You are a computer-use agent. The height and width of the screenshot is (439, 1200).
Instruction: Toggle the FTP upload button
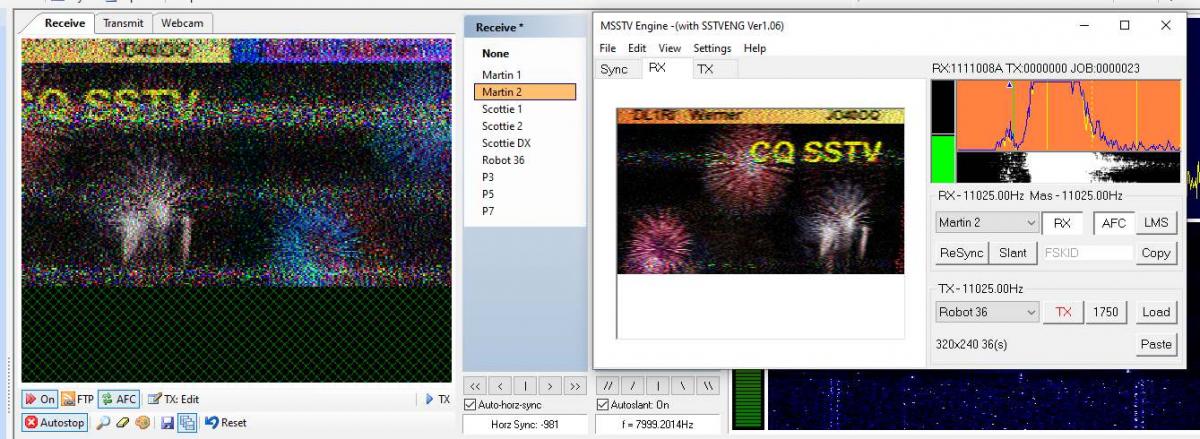coord(78,399)
